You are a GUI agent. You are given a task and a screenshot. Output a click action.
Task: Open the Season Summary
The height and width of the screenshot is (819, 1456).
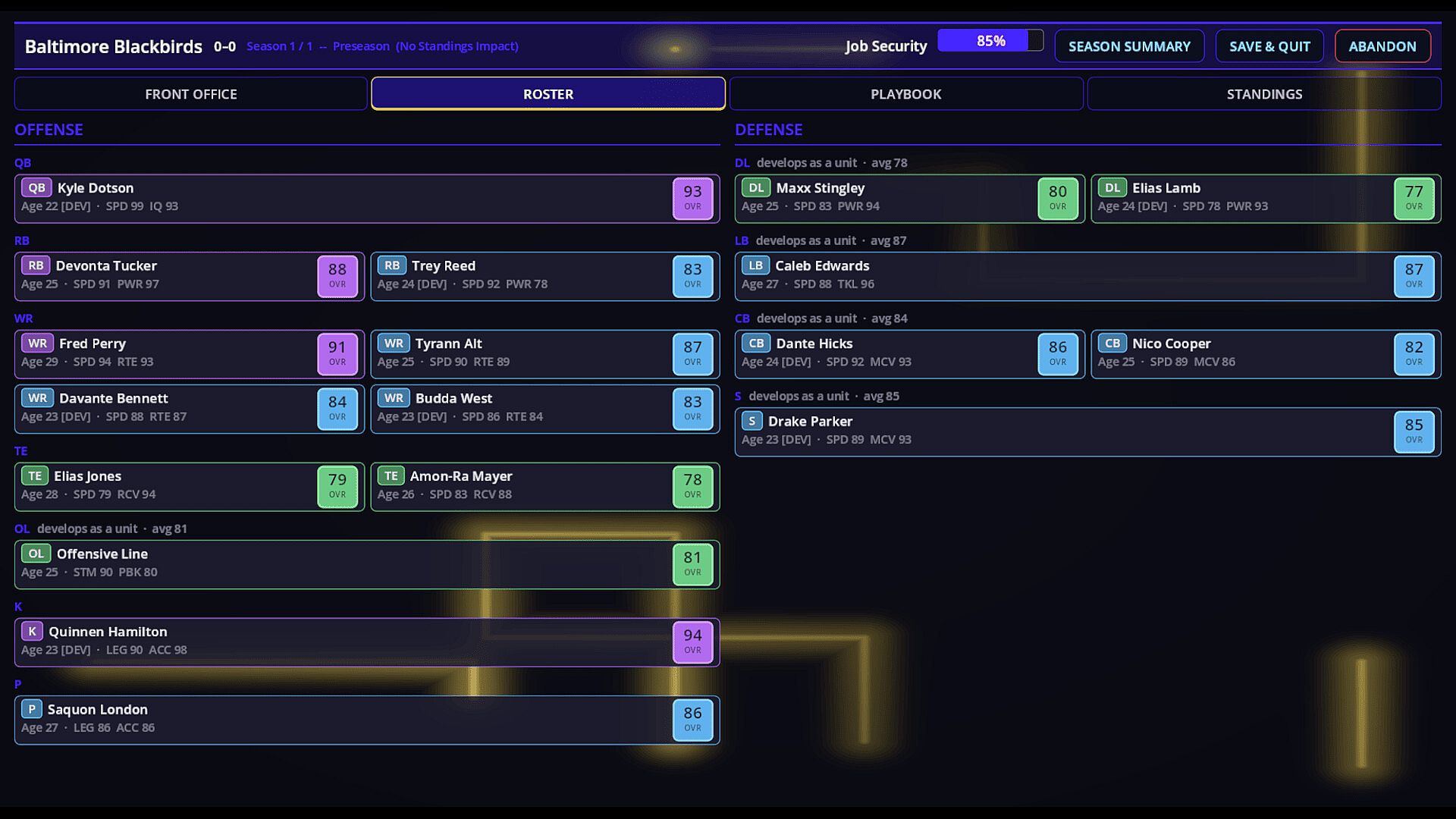(1129, 46)
